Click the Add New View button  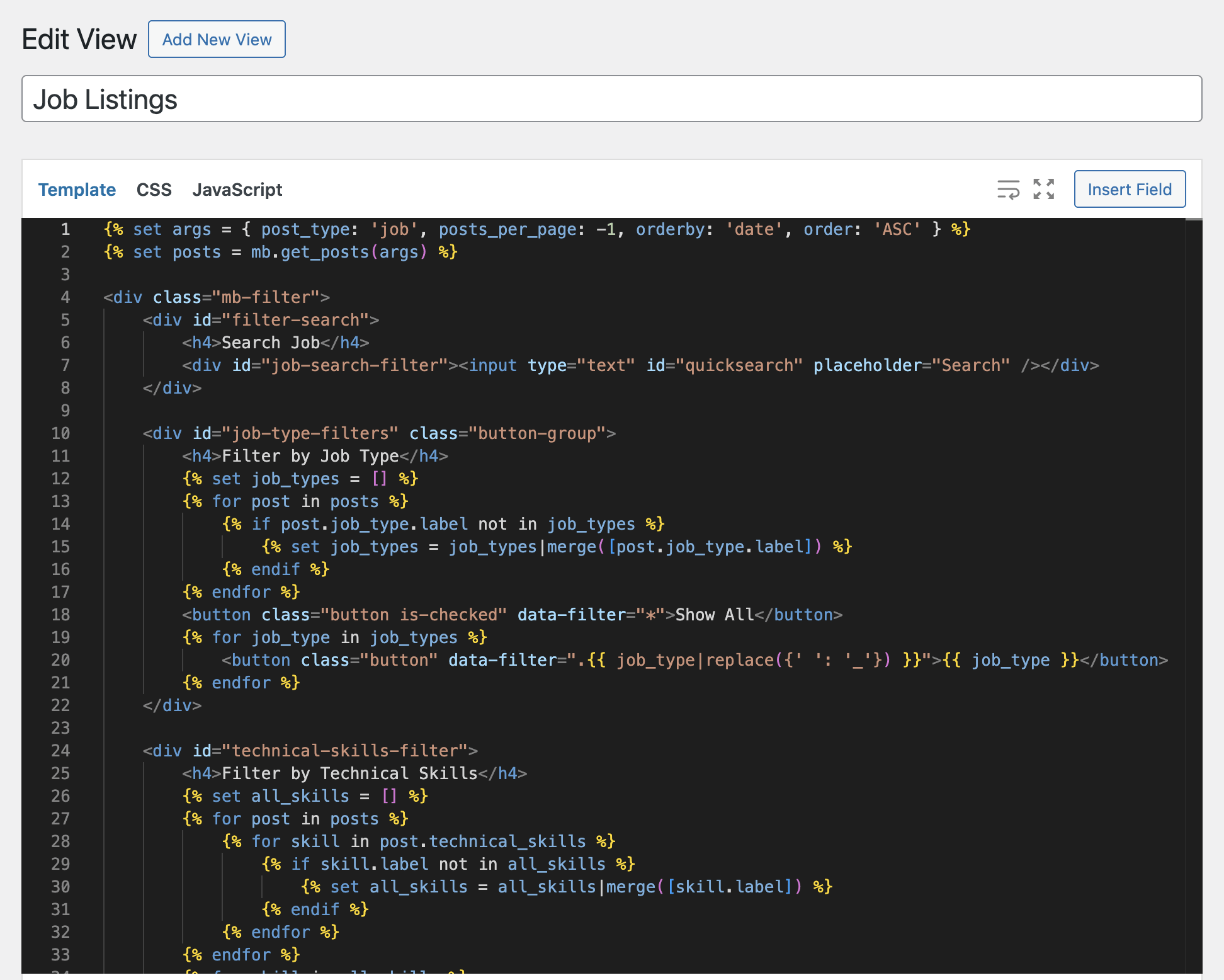point(217,39)
